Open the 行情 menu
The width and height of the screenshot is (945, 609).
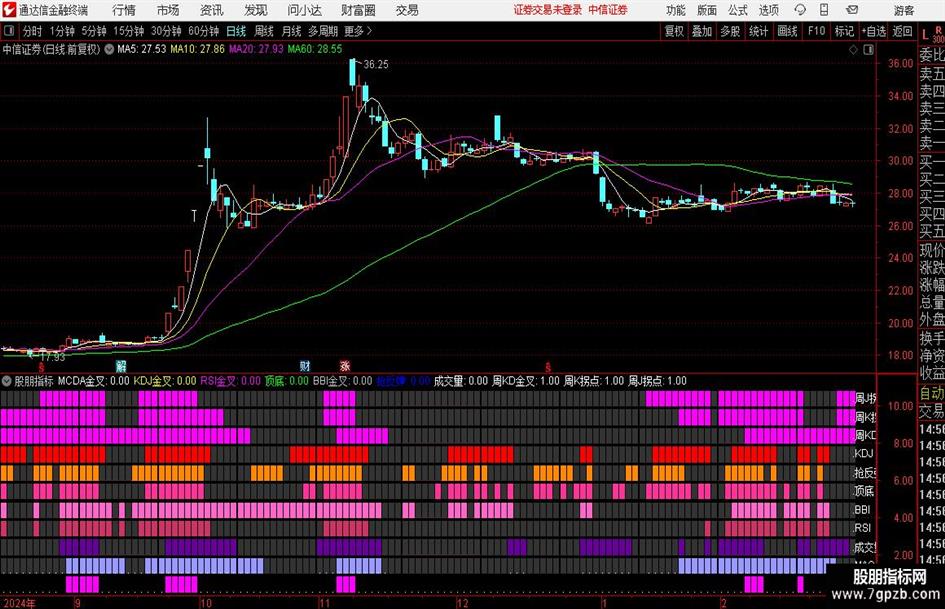point(124,10)
